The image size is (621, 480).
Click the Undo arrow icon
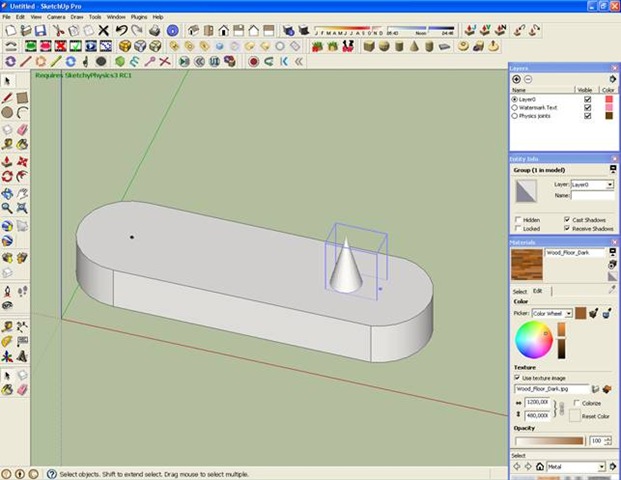coord(121,31)
